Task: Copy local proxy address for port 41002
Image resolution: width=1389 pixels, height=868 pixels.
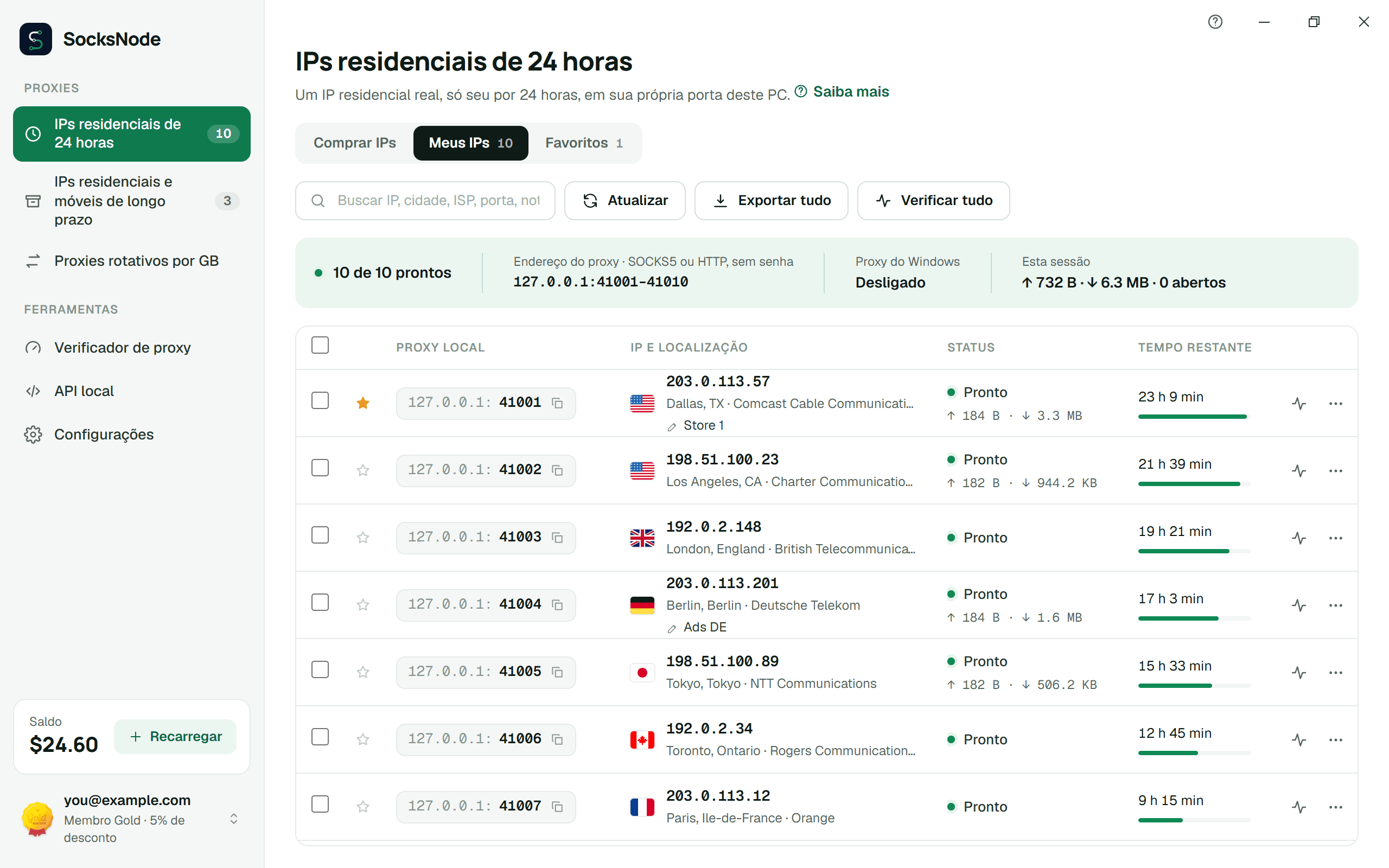Action: (557, 470)
